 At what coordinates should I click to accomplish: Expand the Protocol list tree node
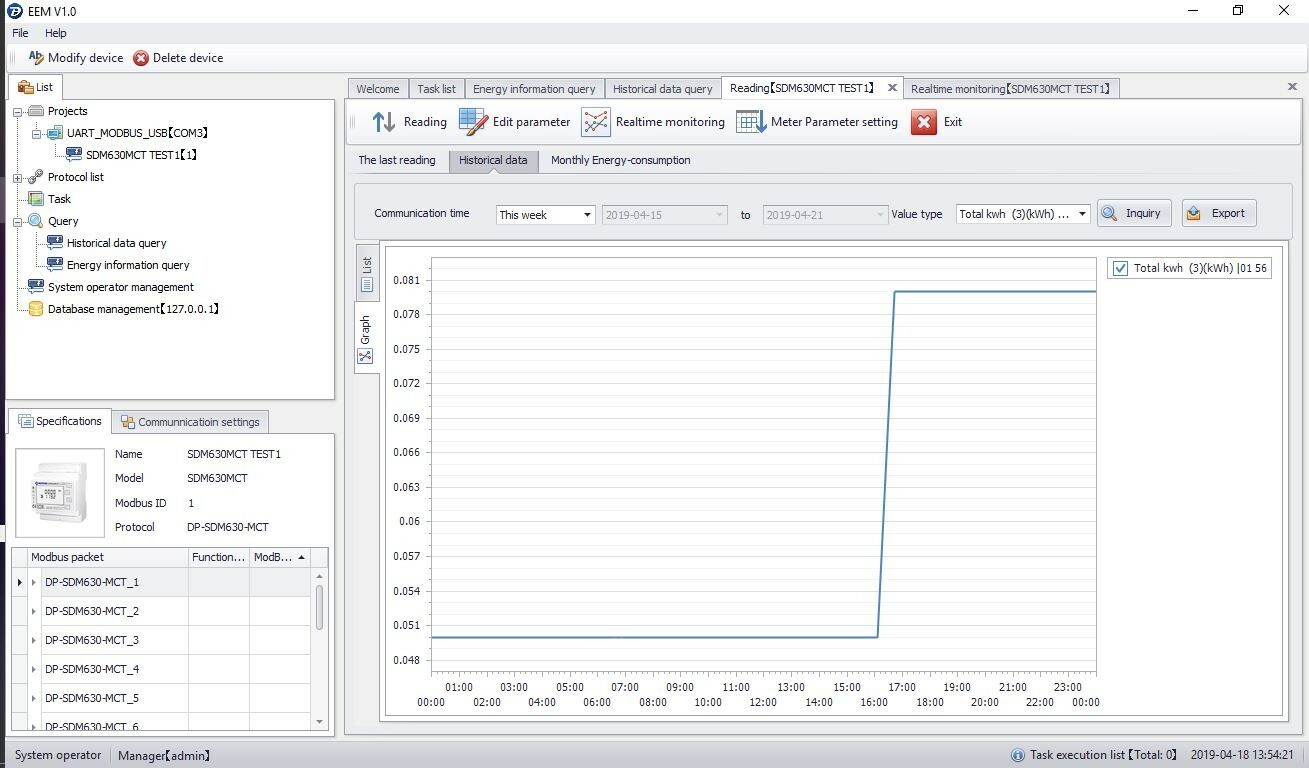18,178
